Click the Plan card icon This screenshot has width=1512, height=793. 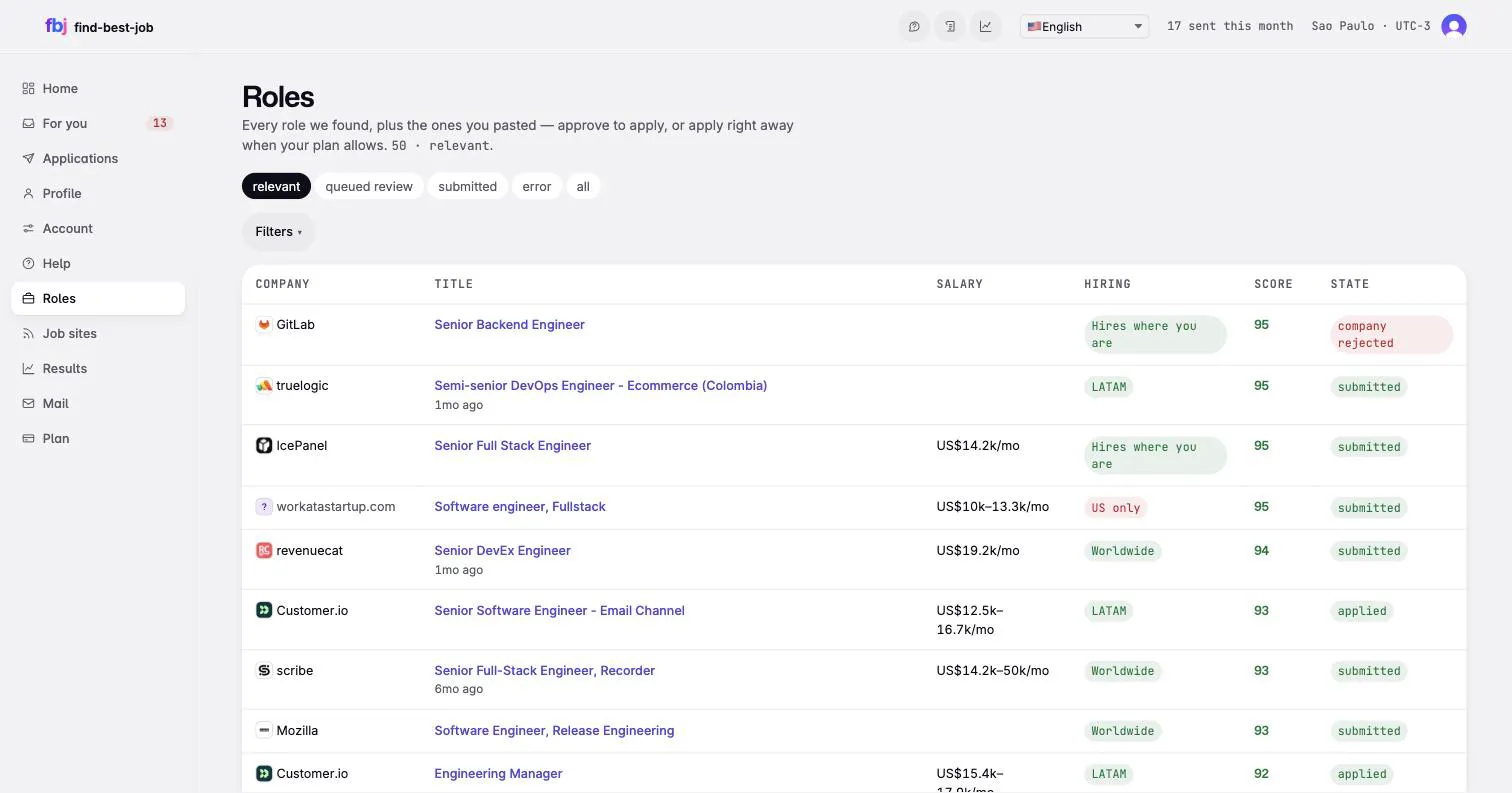(28, 439)
